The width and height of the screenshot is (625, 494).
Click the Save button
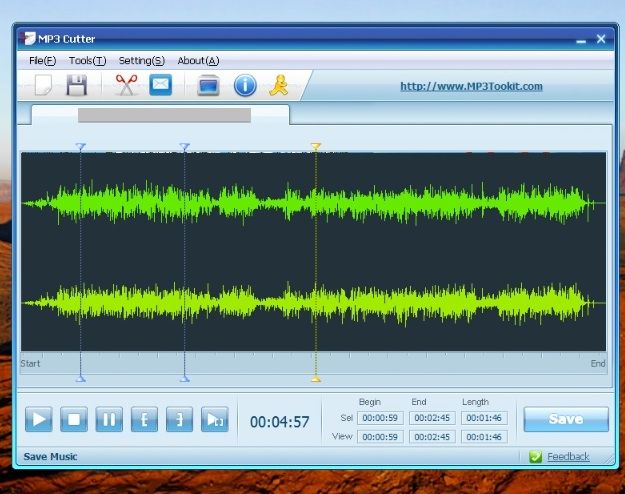click(x=566, y=419)
